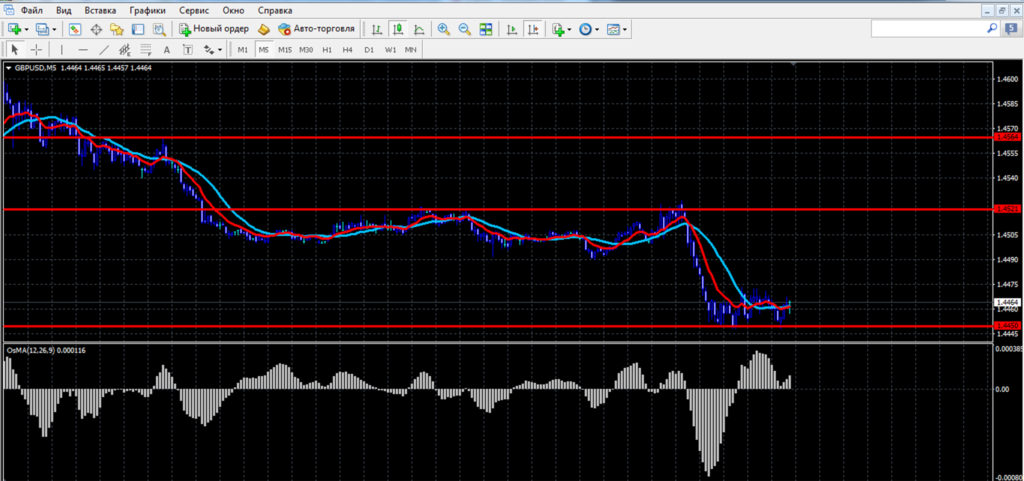
Task: Open the Вид menu
Action: pos(64,10)
